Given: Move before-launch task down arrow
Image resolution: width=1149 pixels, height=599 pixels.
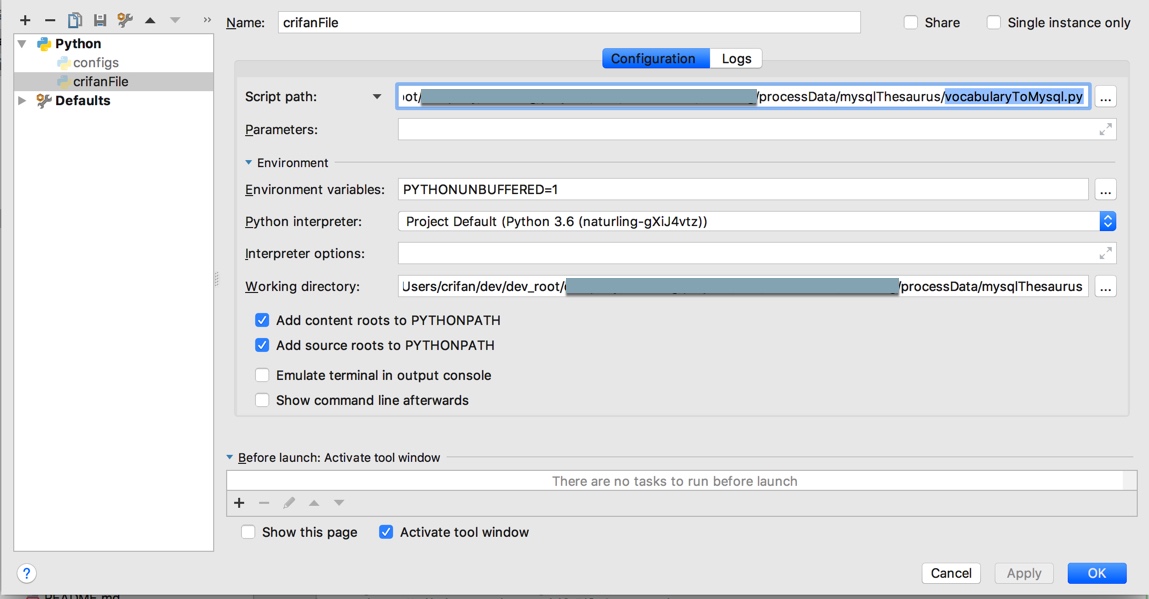Looking at the screenshot, I should click(339, 503).
